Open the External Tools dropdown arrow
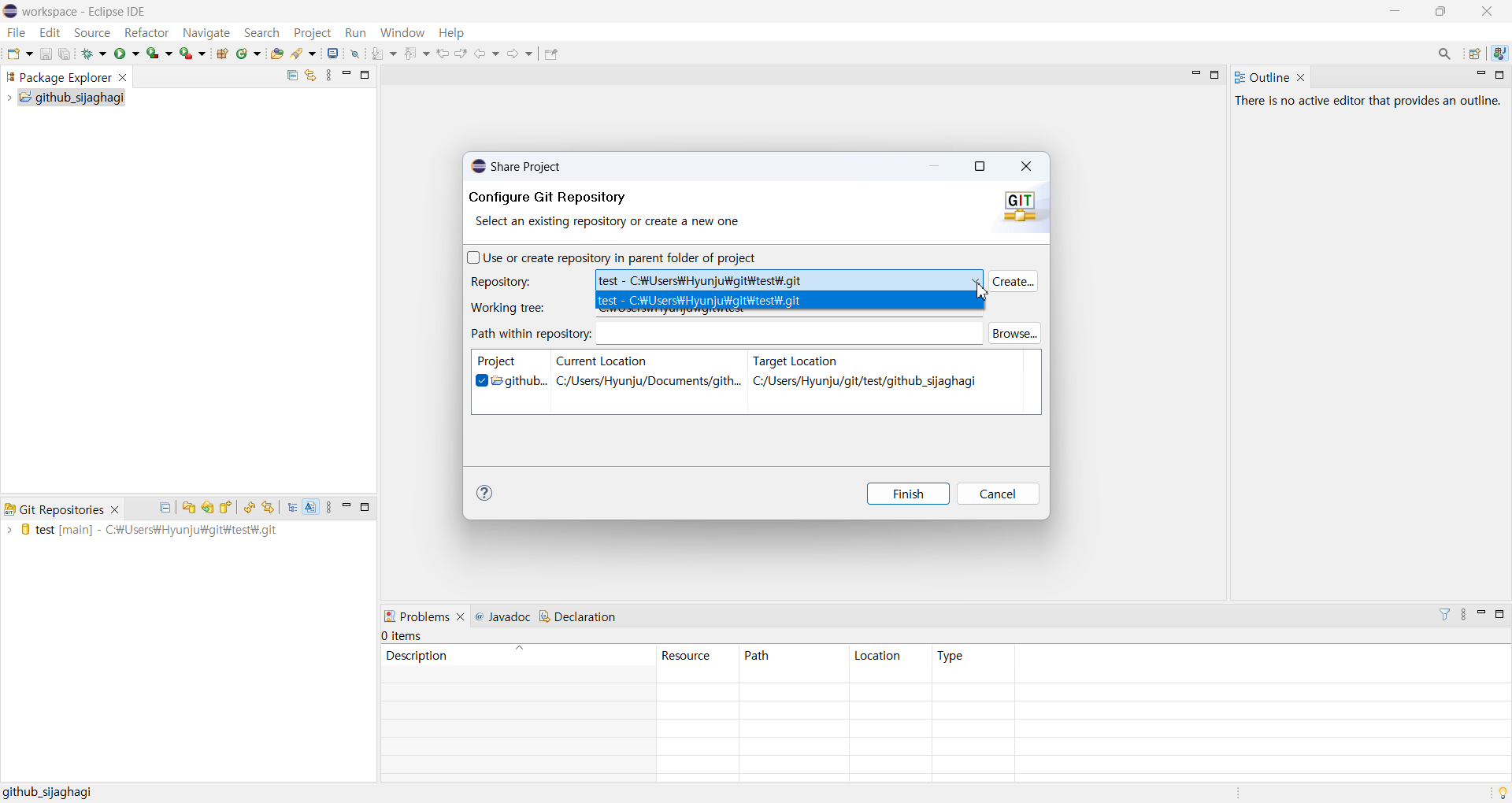Screen dimensions: 1512x803 pos(202,54)
